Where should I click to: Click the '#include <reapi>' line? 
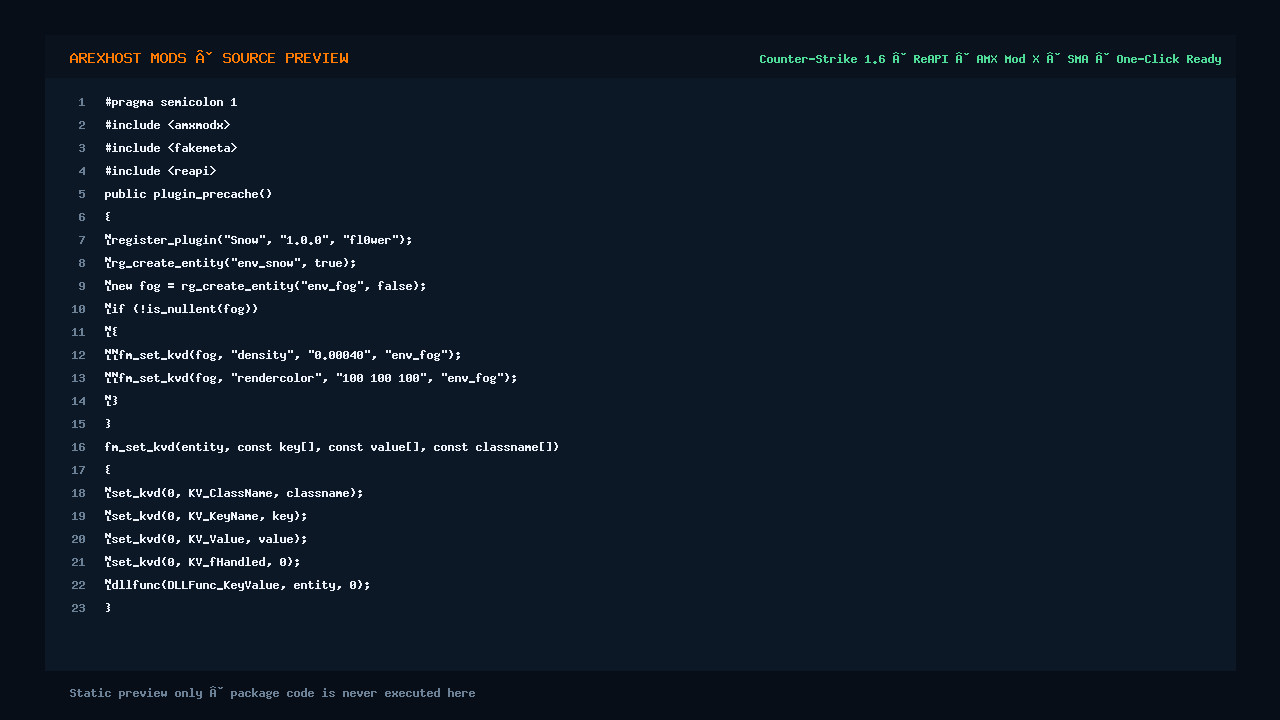point(161,171)
